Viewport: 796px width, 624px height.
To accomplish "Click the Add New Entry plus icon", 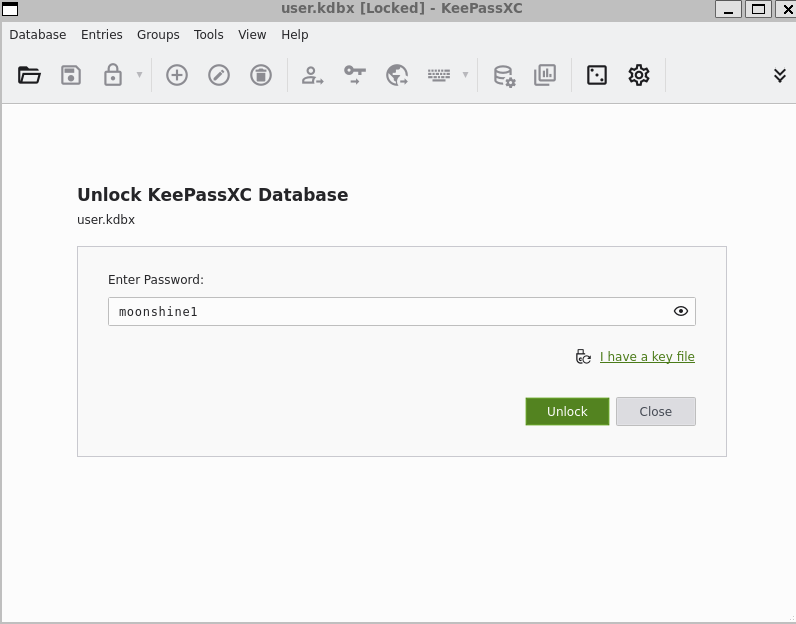I will (x=177, y=75).
